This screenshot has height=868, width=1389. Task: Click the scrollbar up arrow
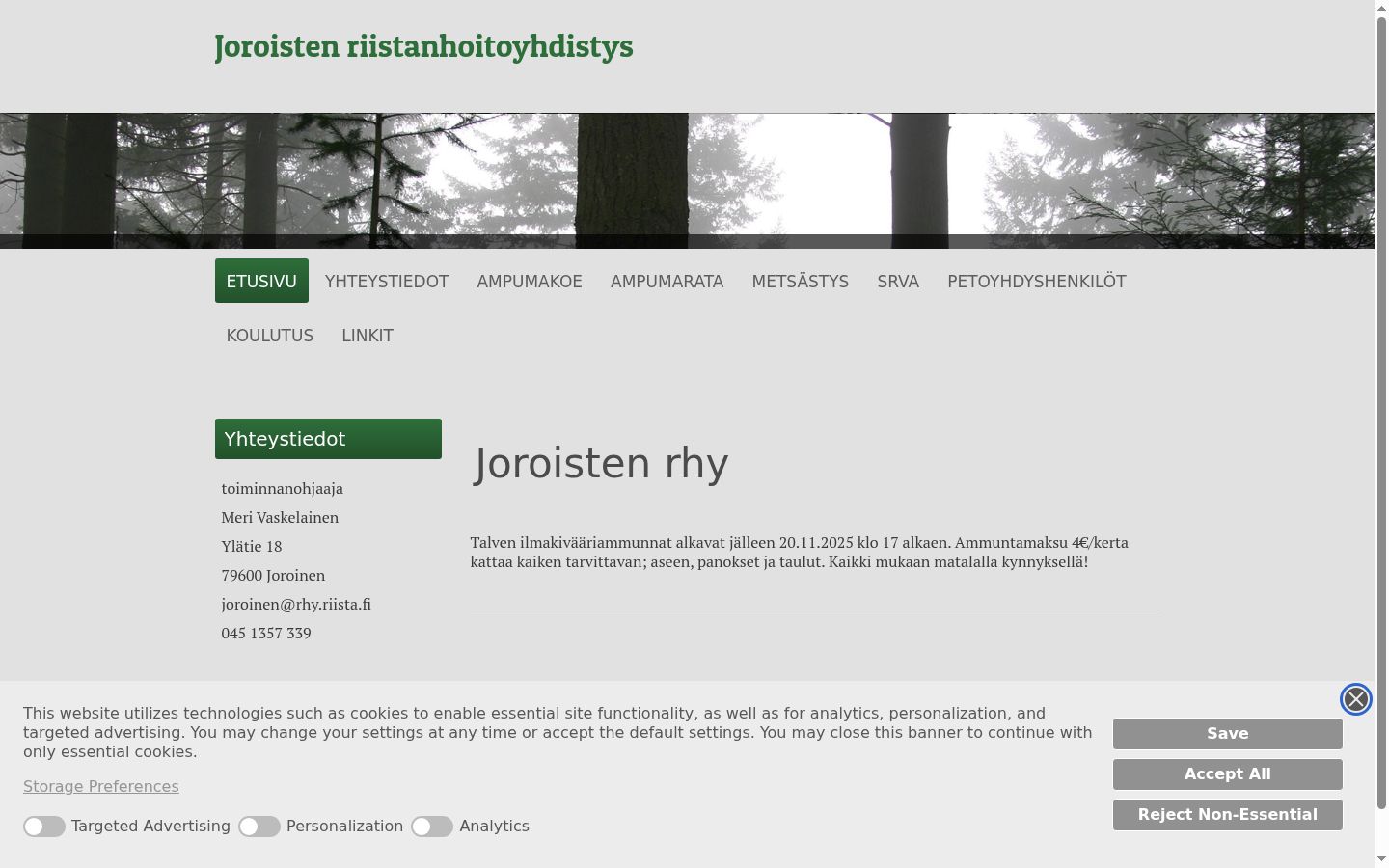(1381, 8)
